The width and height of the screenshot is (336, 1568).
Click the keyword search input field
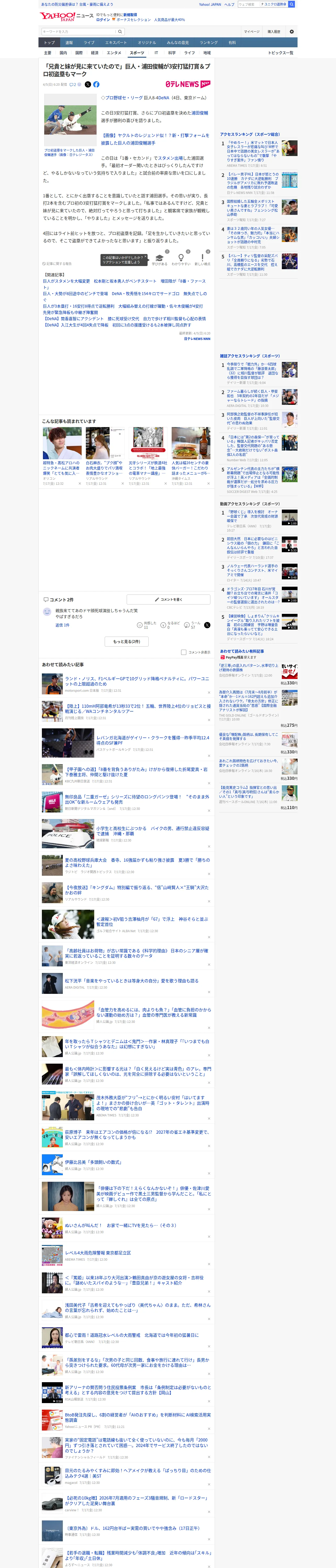pyautogui.click(x=79, y=32)
